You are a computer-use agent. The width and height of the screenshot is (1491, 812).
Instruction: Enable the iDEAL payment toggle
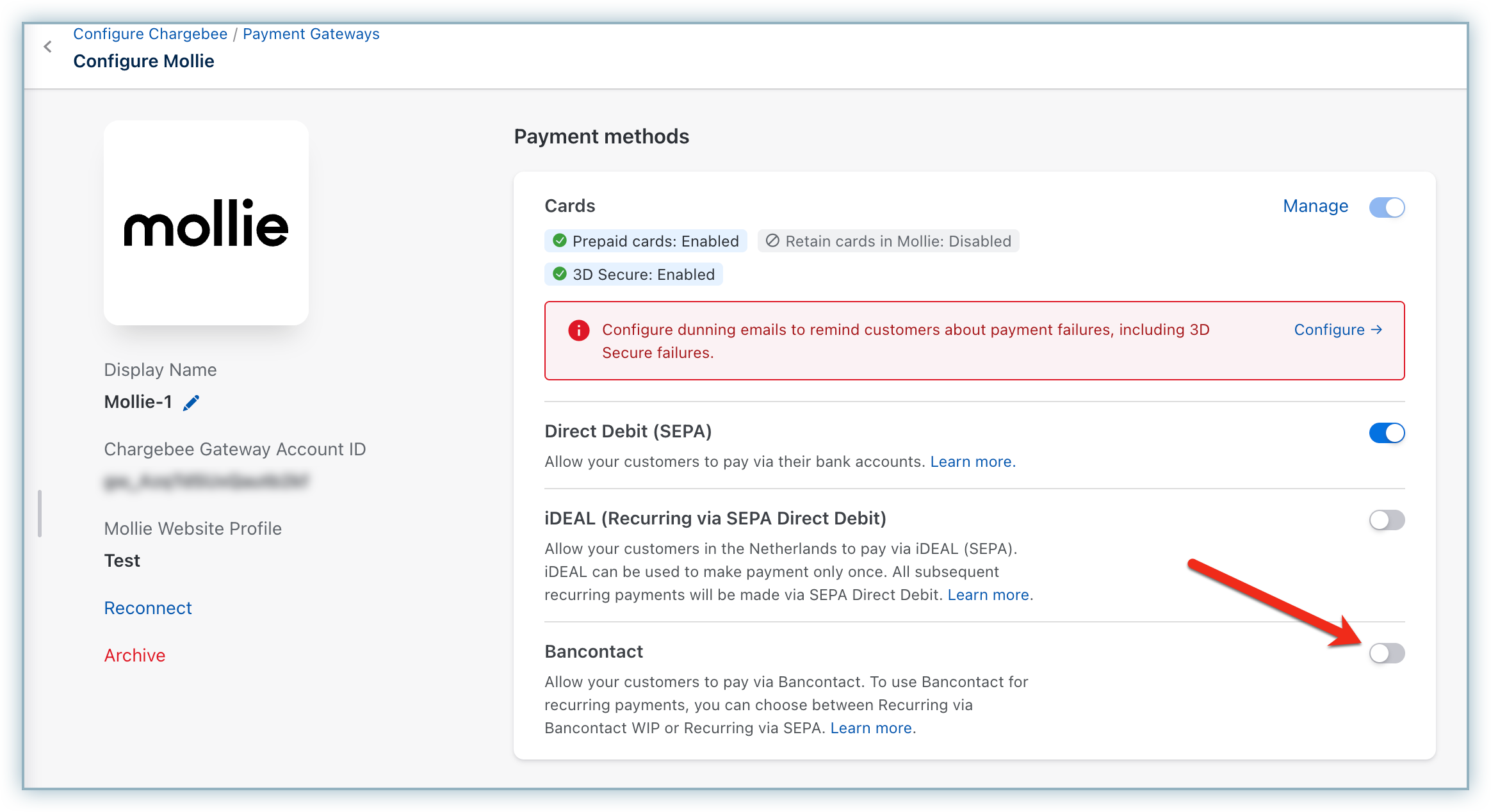[1387, 520]
